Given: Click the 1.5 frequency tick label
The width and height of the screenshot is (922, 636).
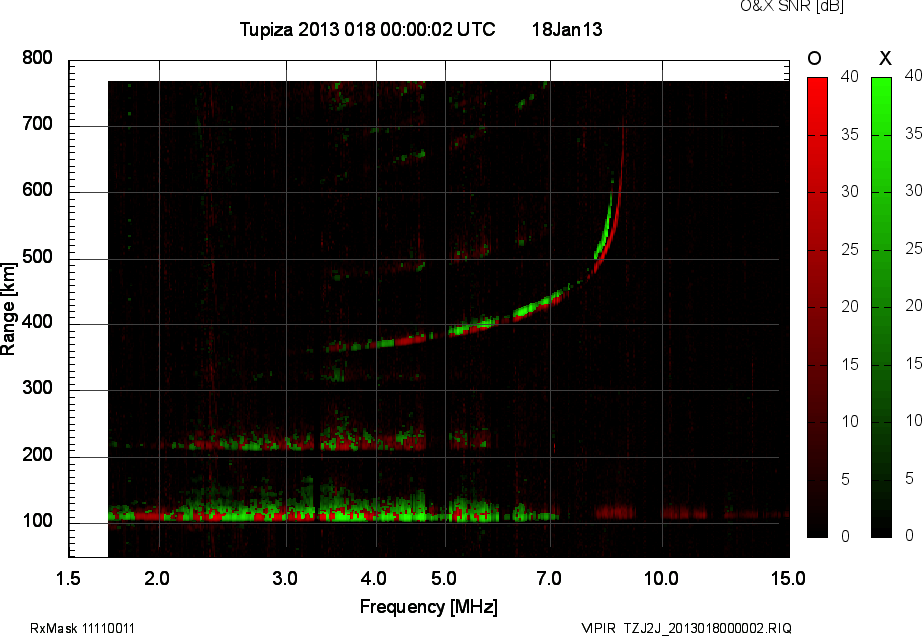Looking at the screenshot, I should point(68,578).
